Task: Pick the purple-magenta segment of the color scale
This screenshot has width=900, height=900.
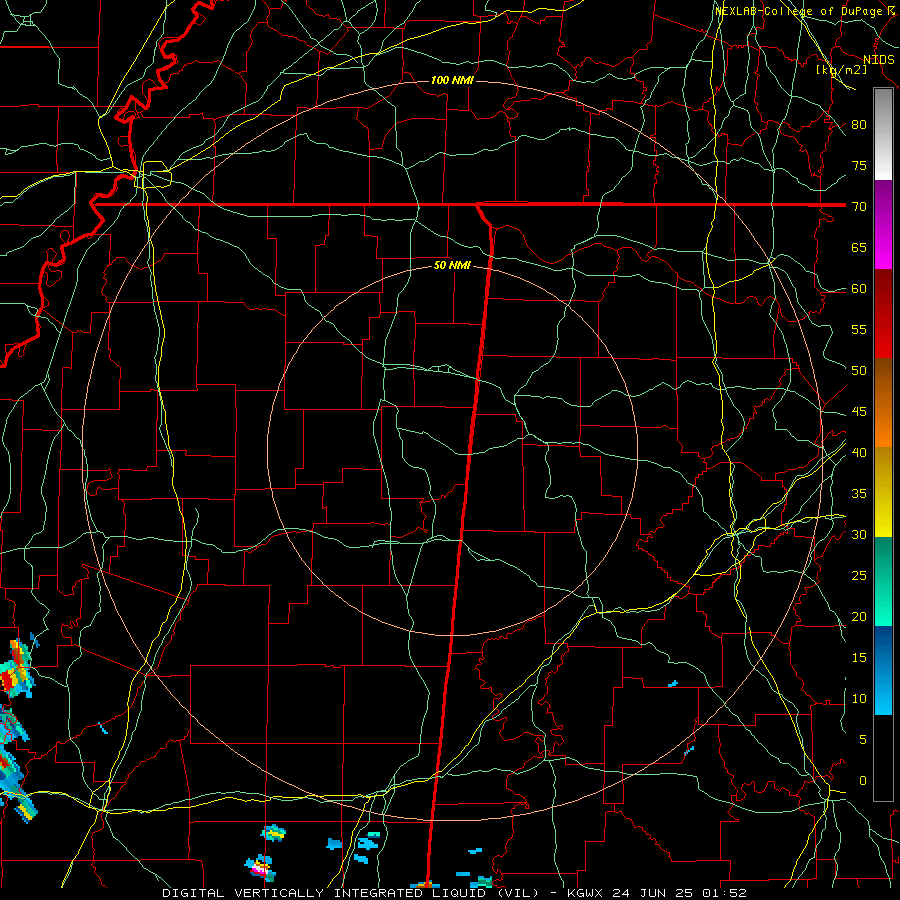Action: [x=883, y=224]
